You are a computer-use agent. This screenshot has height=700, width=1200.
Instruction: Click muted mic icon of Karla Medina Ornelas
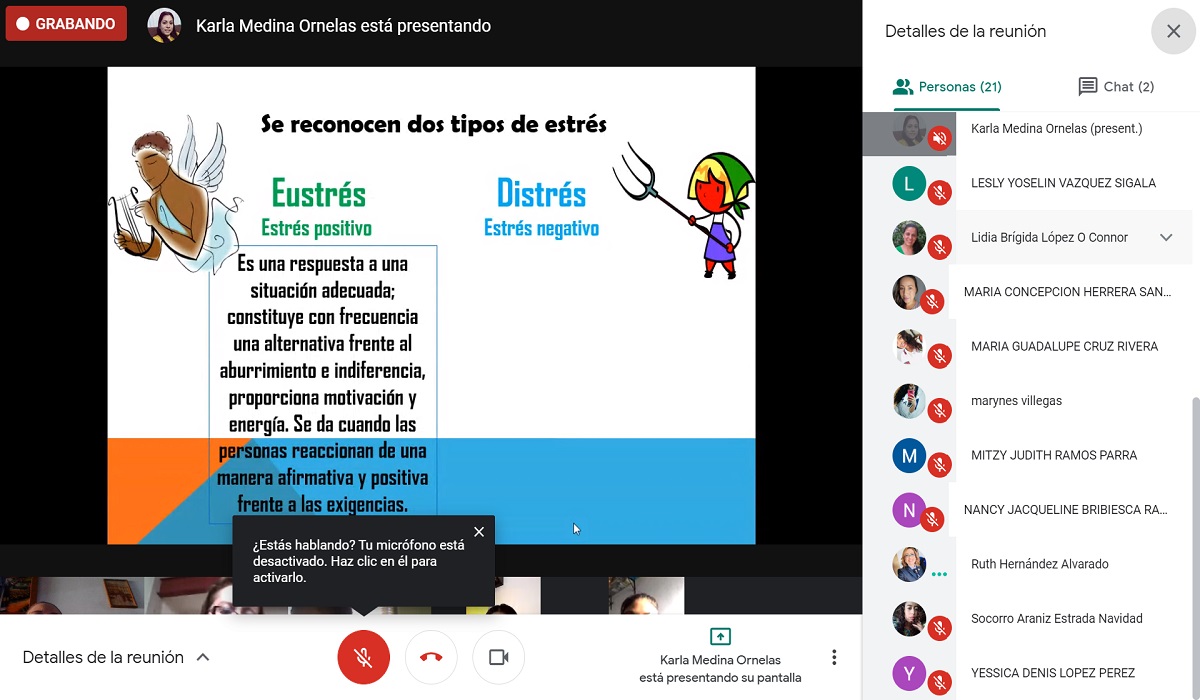[939, 139]
